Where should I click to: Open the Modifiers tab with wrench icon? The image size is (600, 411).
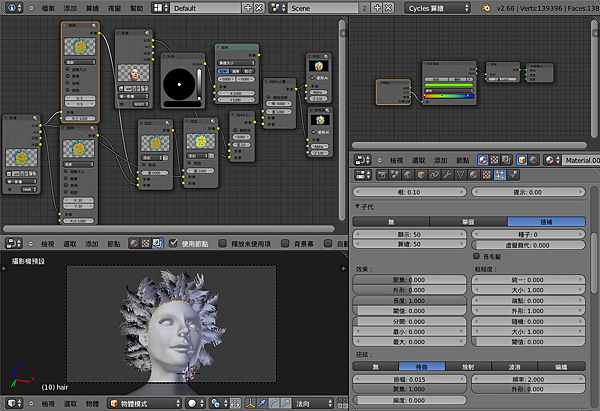pyautogui.click(x=447, y=175)
